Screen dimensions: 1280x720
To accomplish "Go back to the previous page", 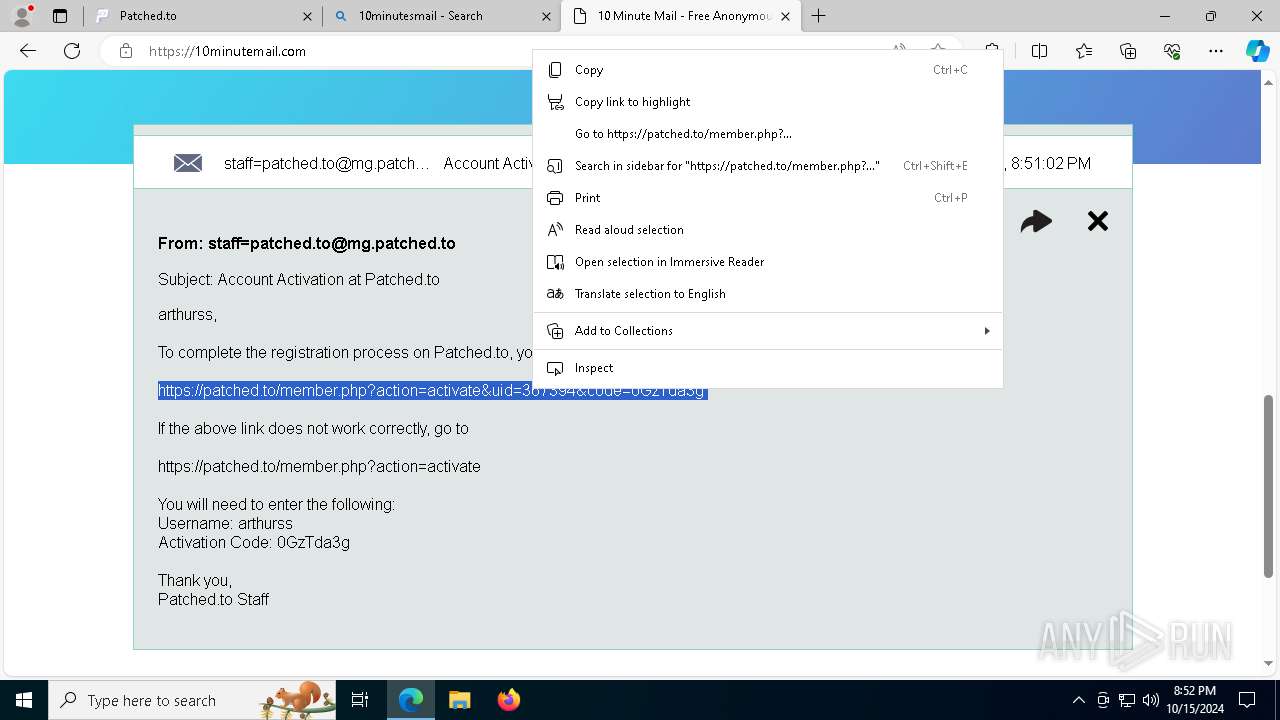I will coord(28,51).
